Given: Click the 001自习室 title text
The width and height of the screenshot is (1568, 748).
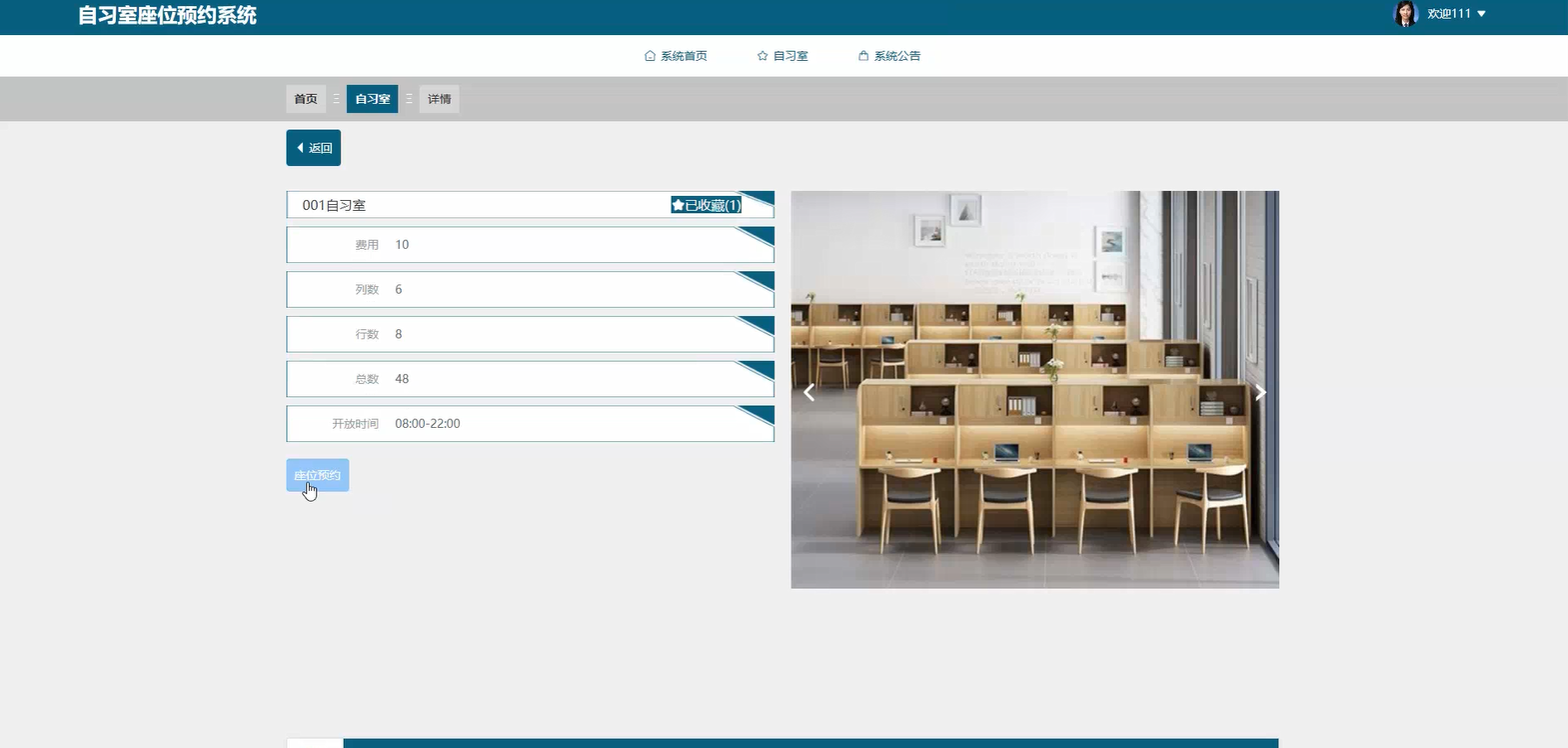Looking at the screenshot, I should coord(334,205).
